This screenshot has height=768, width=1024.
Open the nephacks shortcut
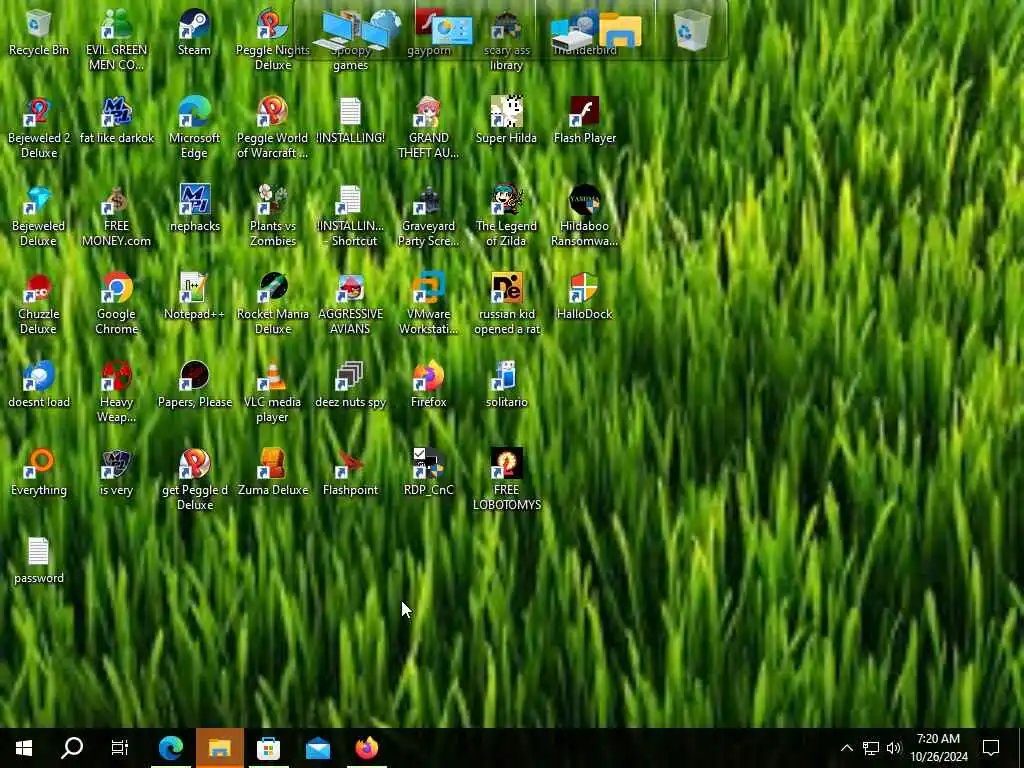tap(194, 209)
